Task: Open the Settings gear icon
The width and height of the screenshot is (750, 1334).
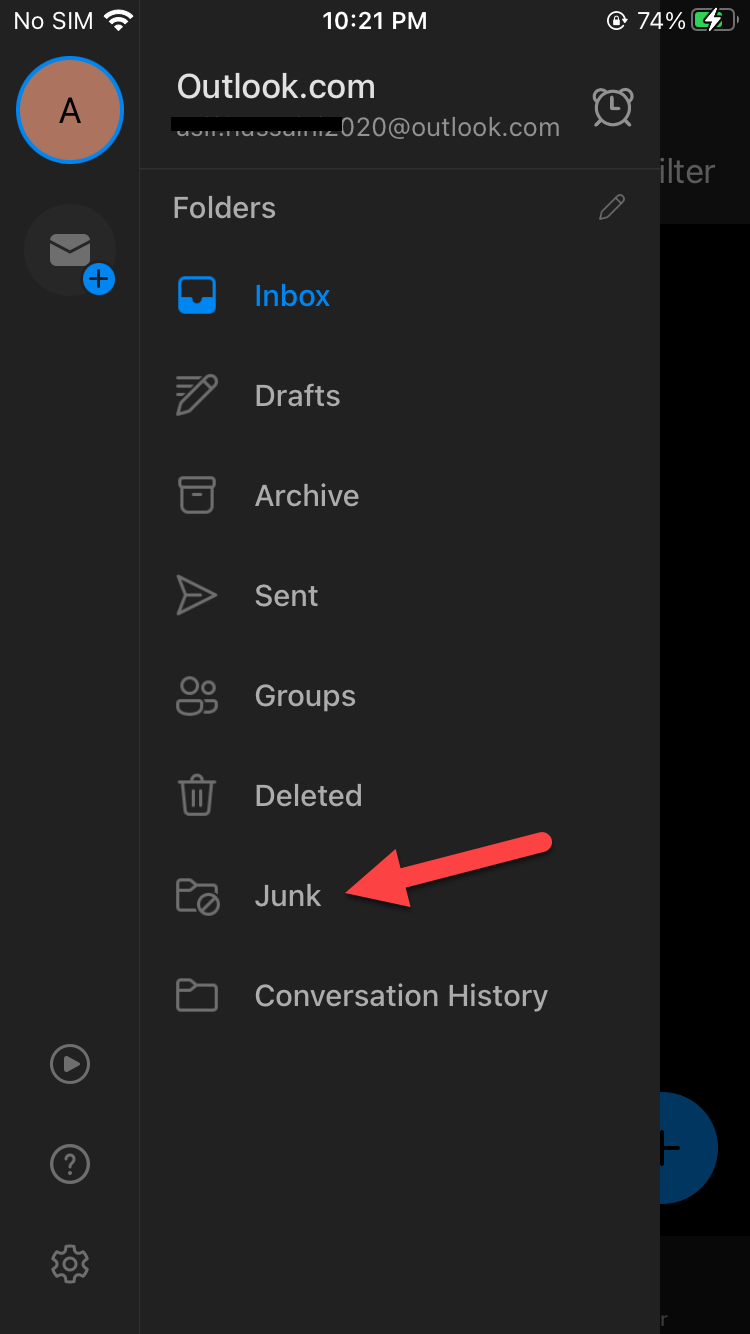Action: (70, 1265)
